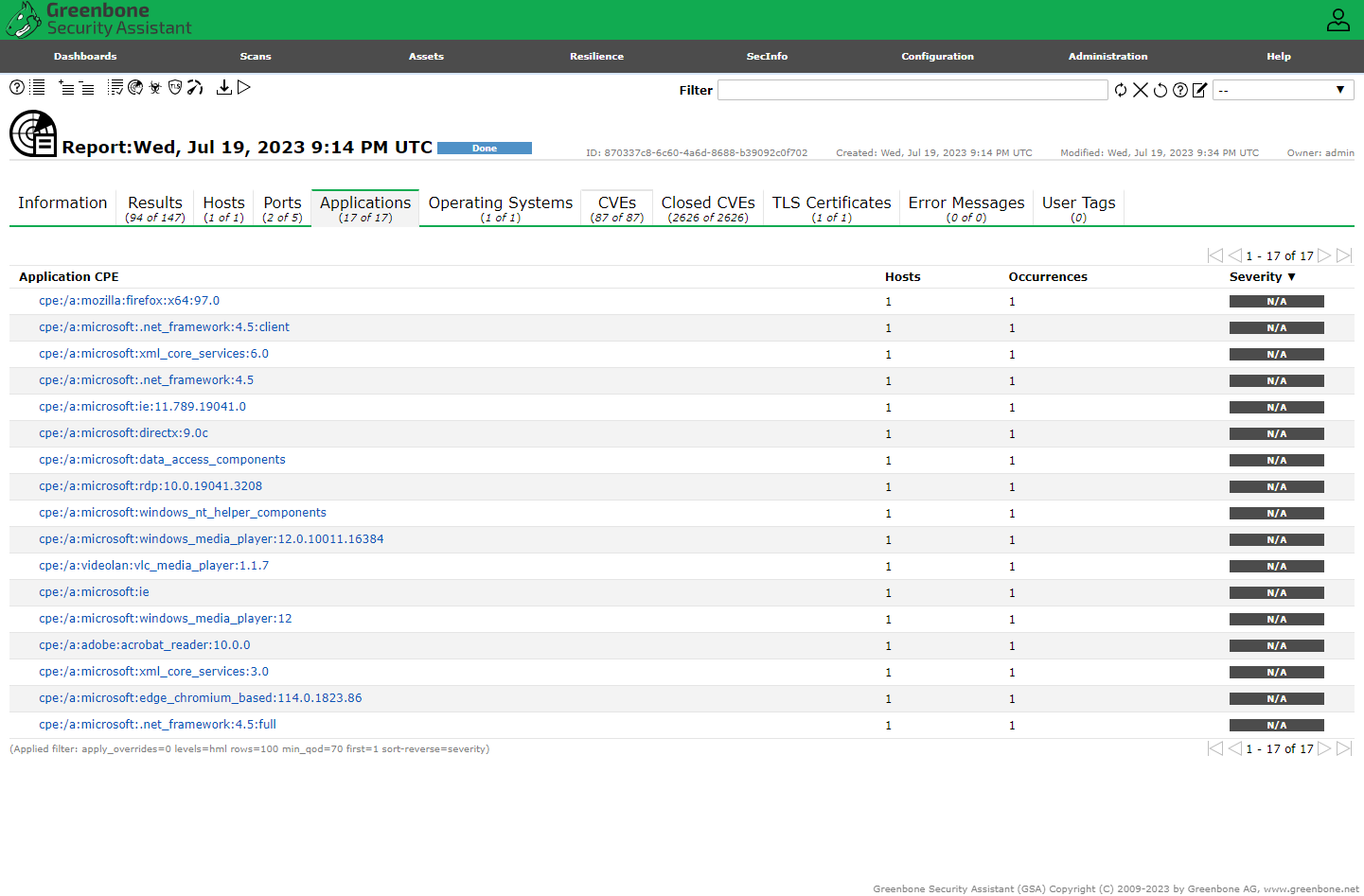Go to next page, top pagination
Screen dimensions: 1364x896
point(1325,255)
